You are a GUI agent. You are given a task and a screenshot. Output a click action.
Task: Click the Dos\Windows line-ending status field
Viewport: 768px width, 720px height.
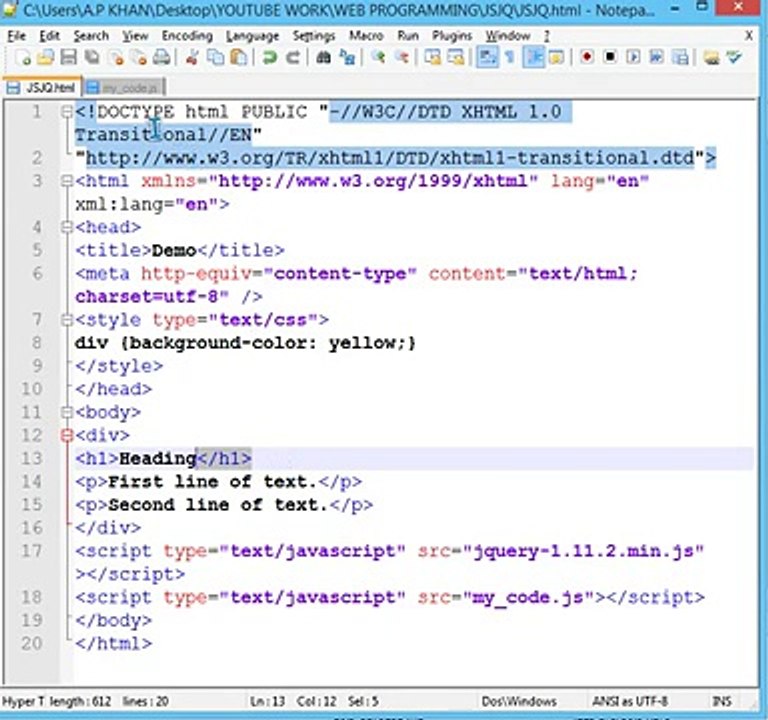[519, 701]
